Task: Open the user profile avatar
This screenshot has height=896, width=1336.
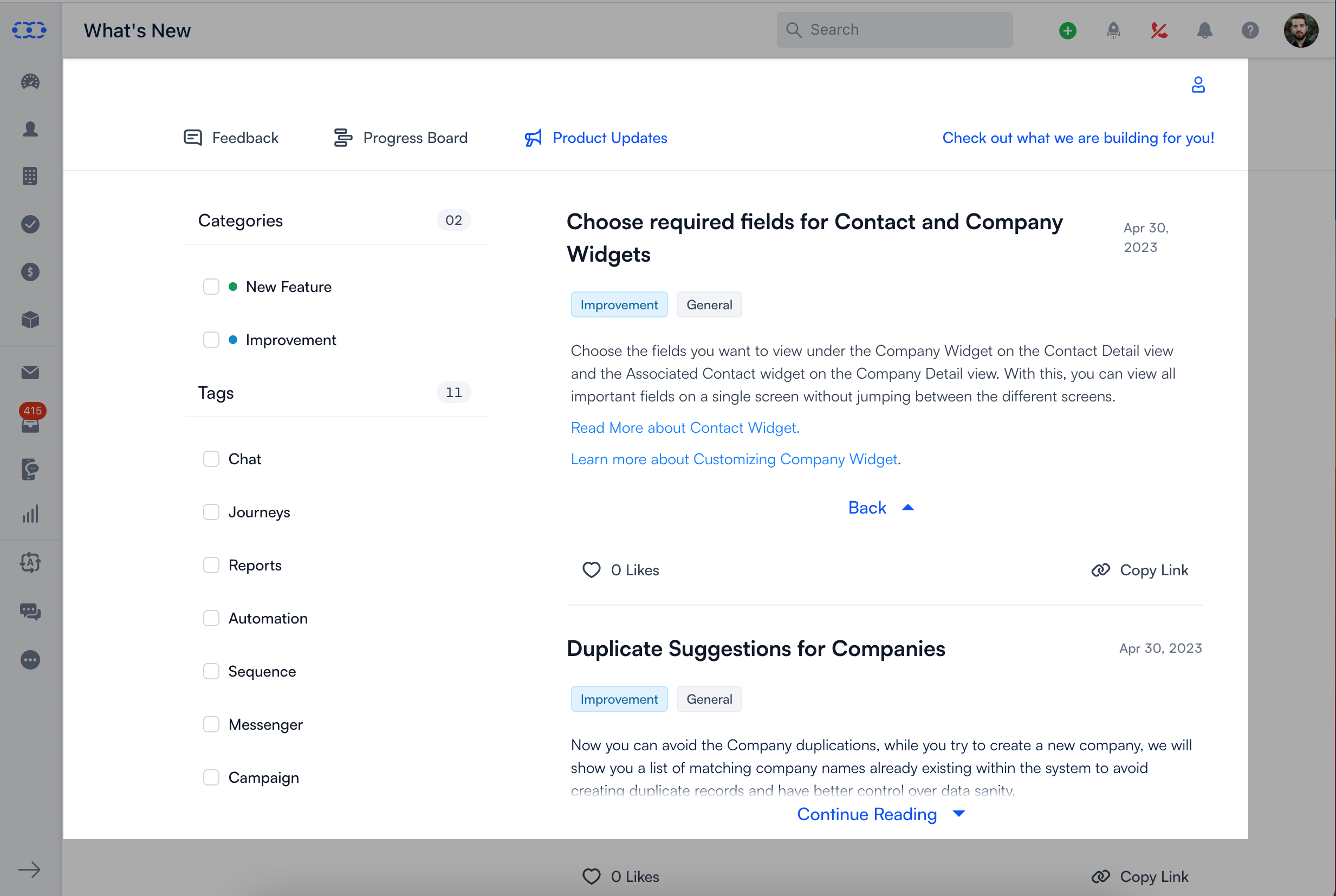Action: [1301, 30]
